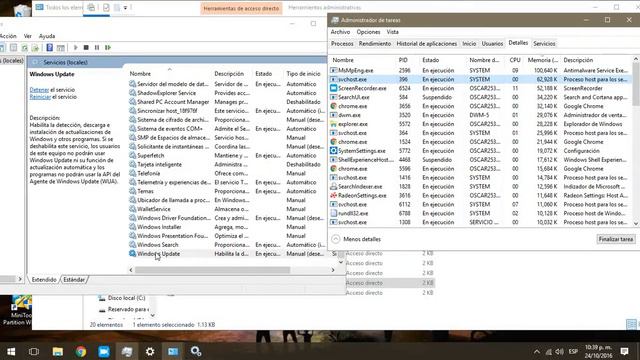Show hidden system tray icons chevron

537,351
